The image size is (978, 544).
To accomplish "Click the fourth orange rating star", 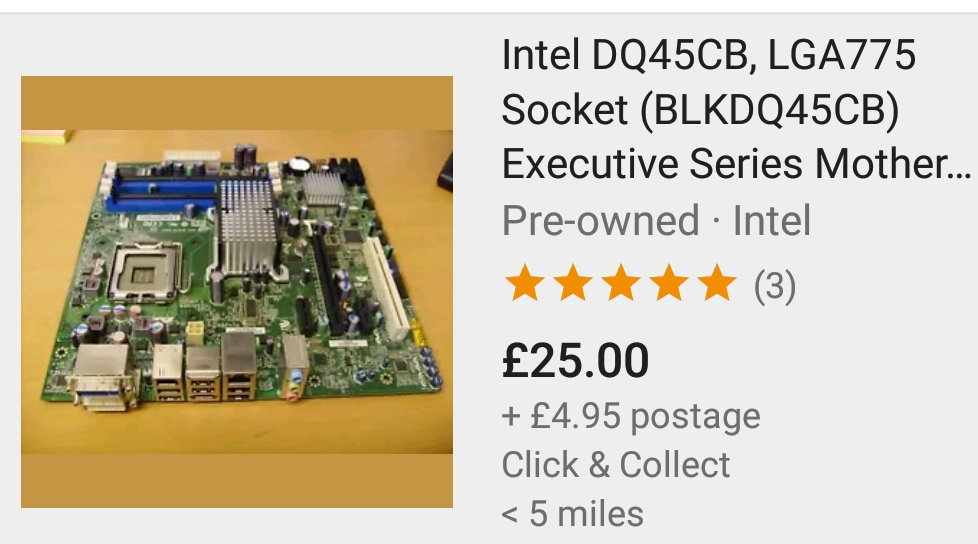I will [x=669, y=285].
